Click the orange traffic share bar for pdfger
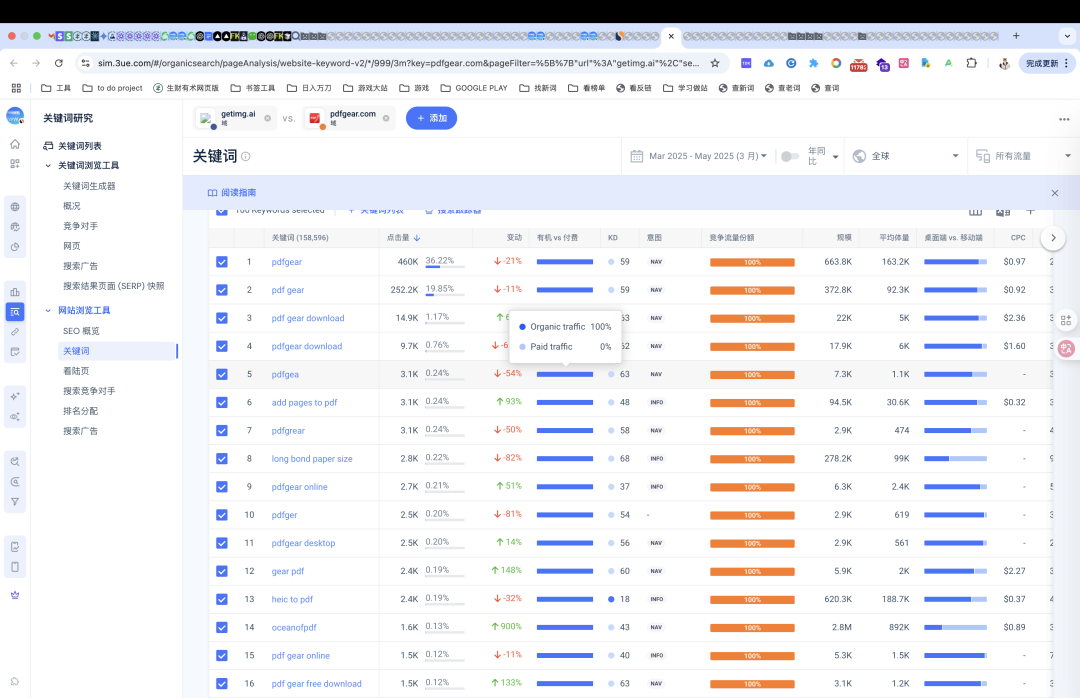Screen dimensions: 1080x698 752,515
